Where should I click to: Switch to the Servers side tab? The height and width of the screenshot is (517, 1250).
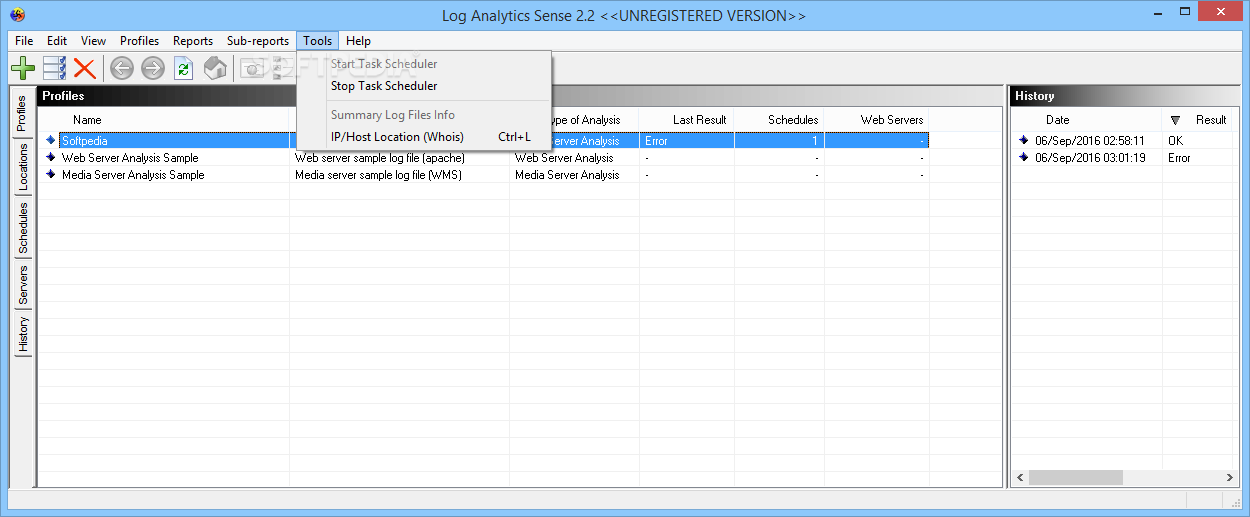23,285
